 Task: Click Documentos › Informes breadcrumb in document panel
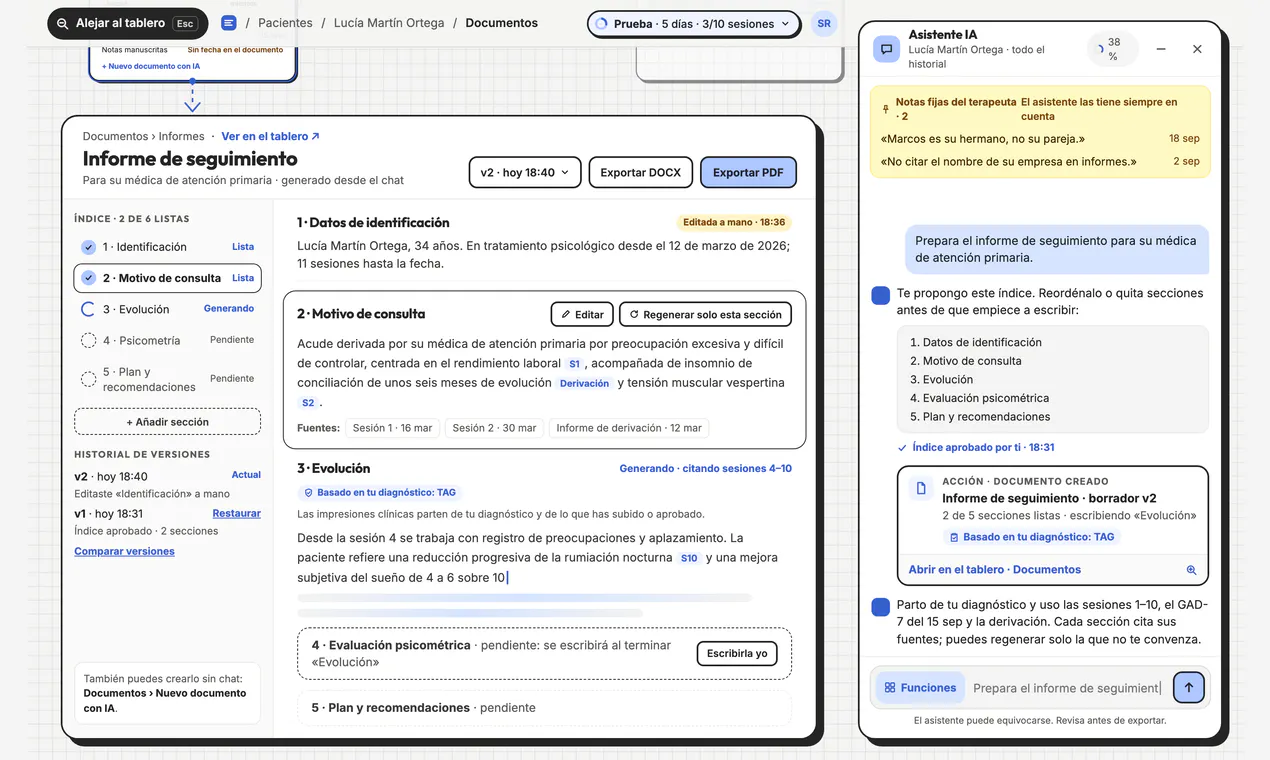(143, 136)
